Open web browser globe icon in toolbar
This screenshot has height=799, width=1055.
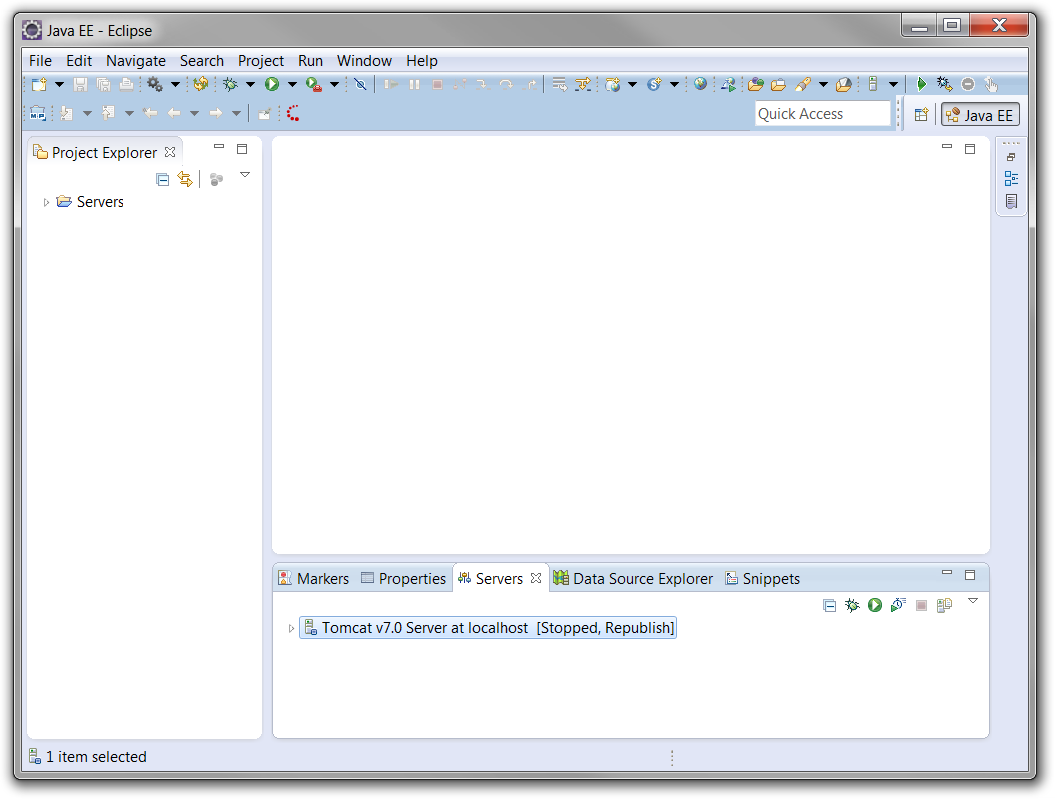click(x=700, y=85)
